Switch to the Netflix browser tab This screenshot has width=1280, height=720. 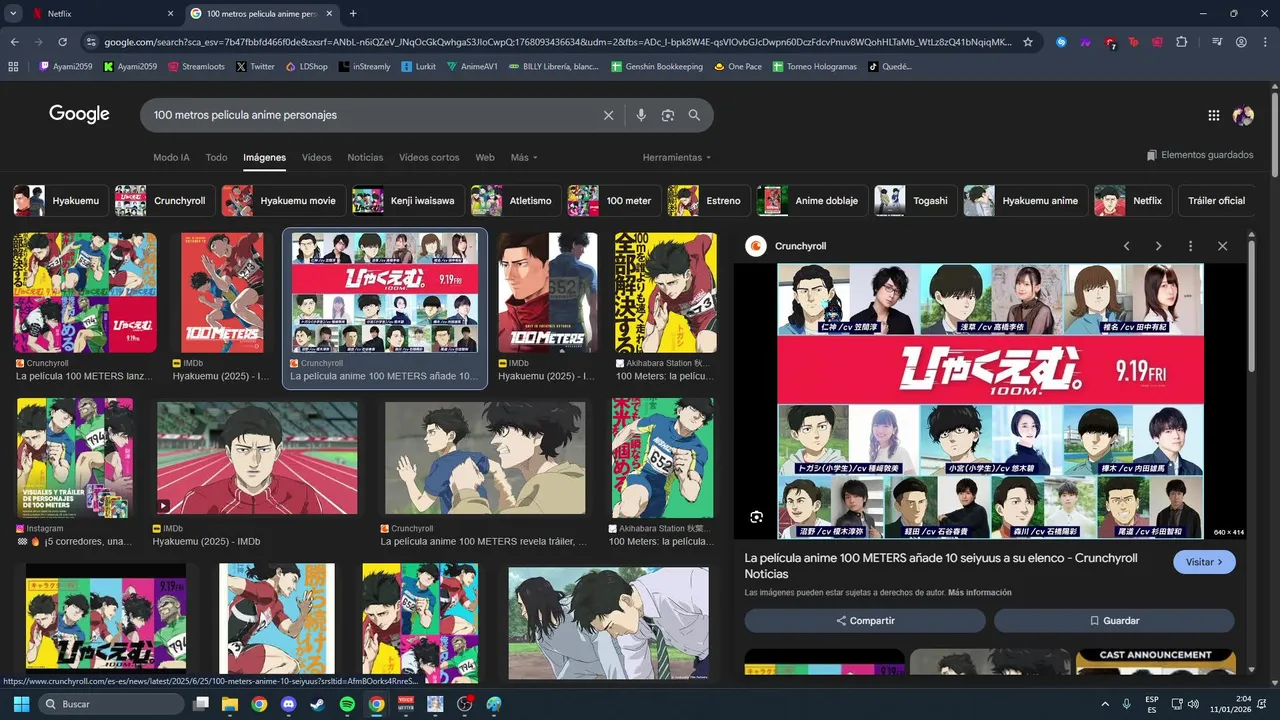[x=100, y=14]
